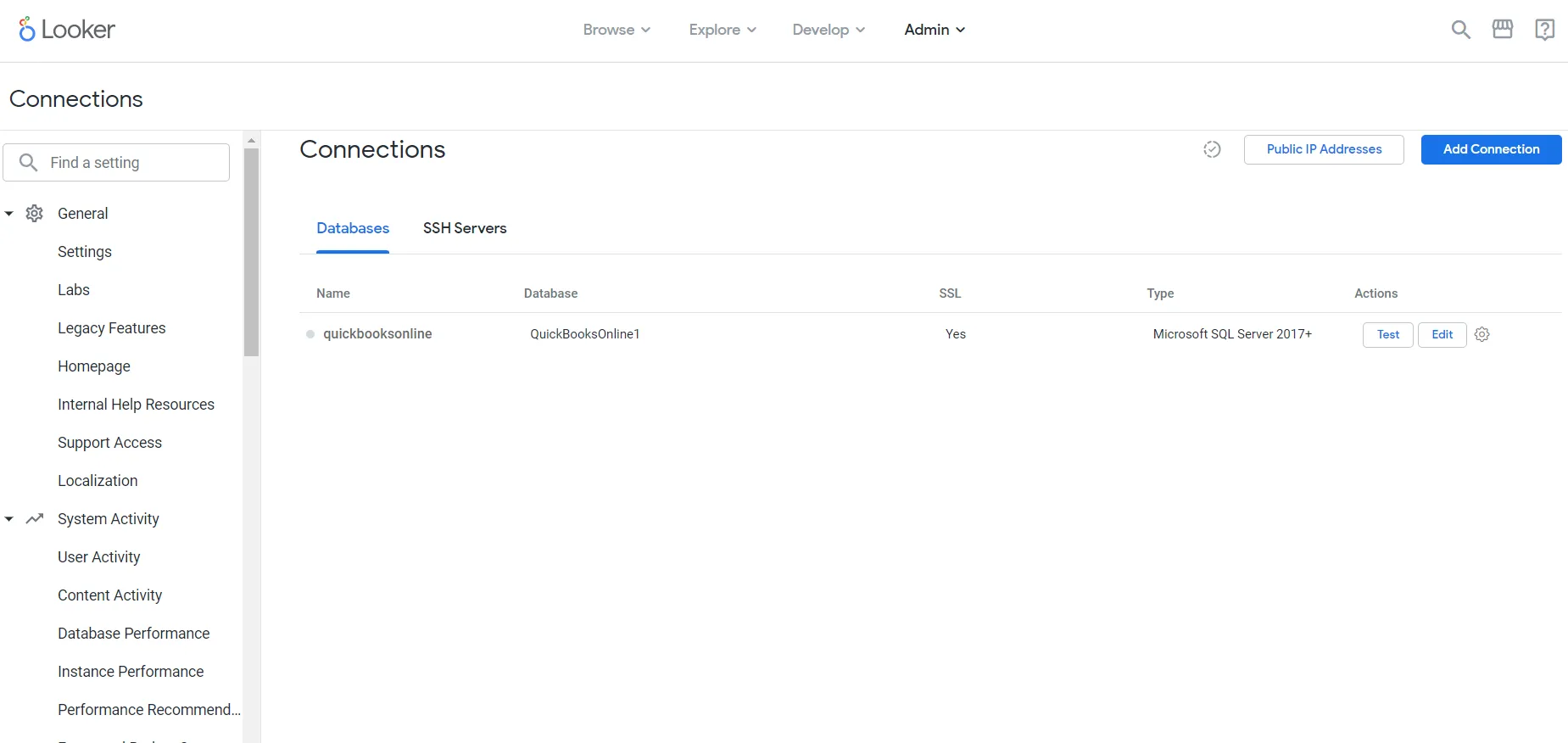Select the Databases tab
1568x743 pixels.
click(x=353, y=228)
